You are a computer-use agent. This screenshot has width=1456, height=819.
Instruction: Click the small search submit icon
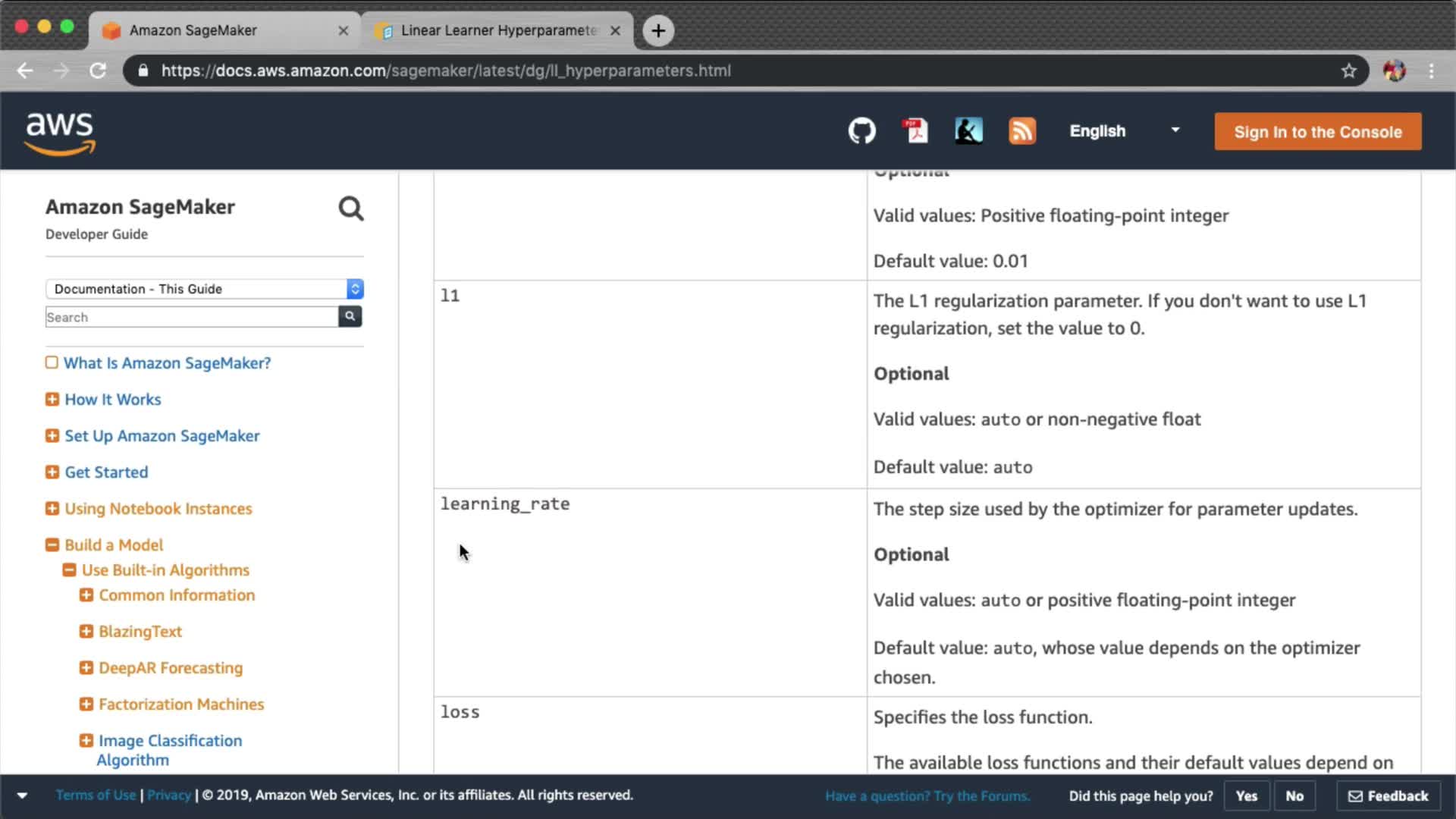(350, 316)
